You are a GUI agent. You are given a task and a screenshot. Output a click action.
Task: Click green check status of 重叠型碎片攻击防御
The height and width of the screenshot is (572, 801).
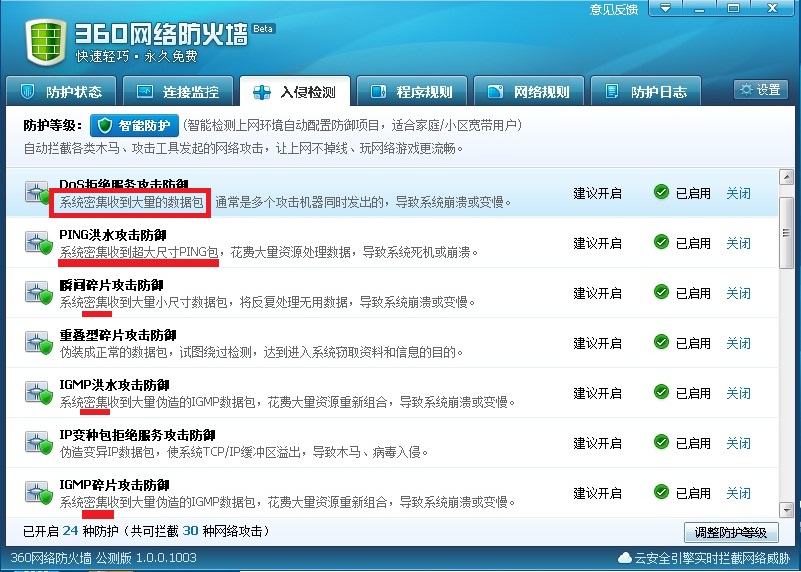(661, 342)
